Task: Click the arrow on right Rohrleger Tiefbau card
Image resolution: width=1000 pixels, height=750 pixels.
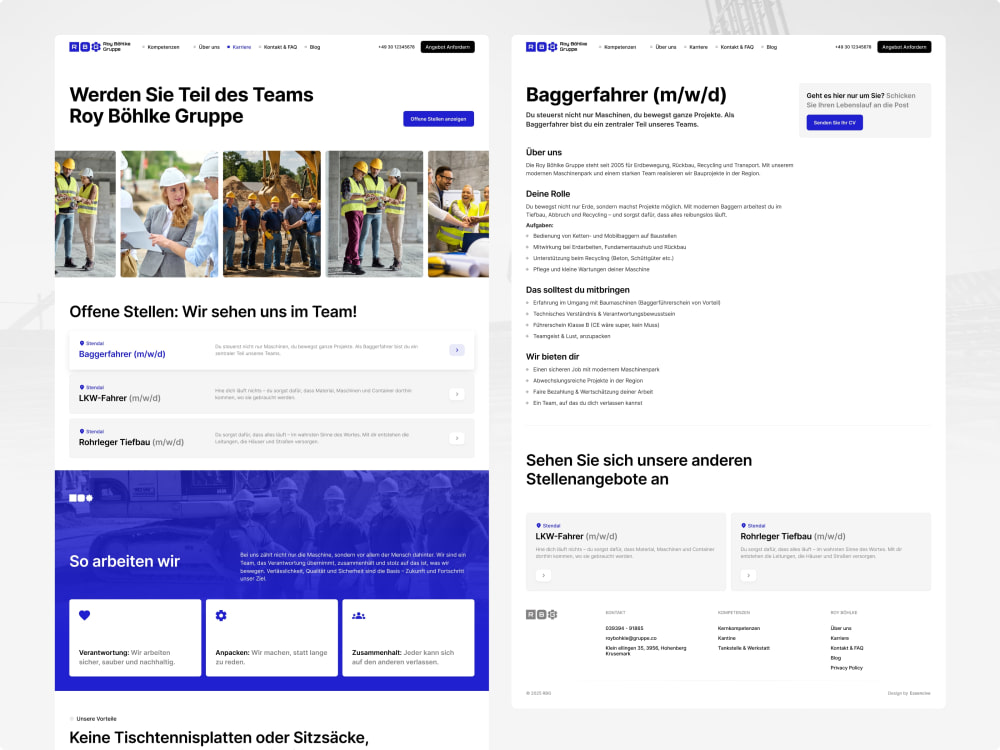Action: tap(748, 575)
